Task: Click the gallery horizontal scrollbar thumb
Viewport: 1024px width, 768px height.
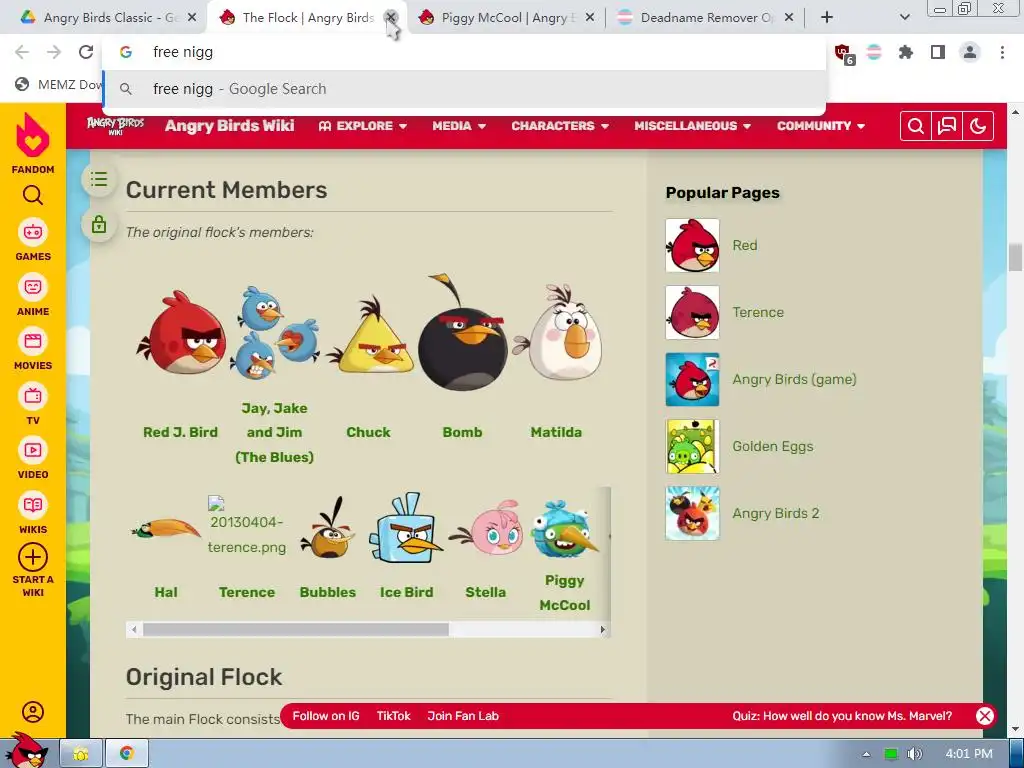Action: point(296,630)
